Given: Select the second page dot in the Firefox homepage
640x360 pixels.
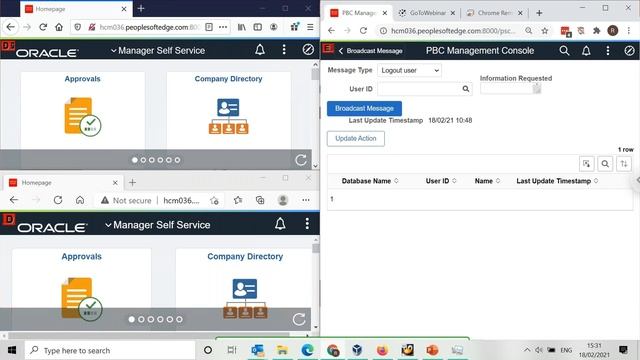Looking at the screenshot, I should pos(143,160).
